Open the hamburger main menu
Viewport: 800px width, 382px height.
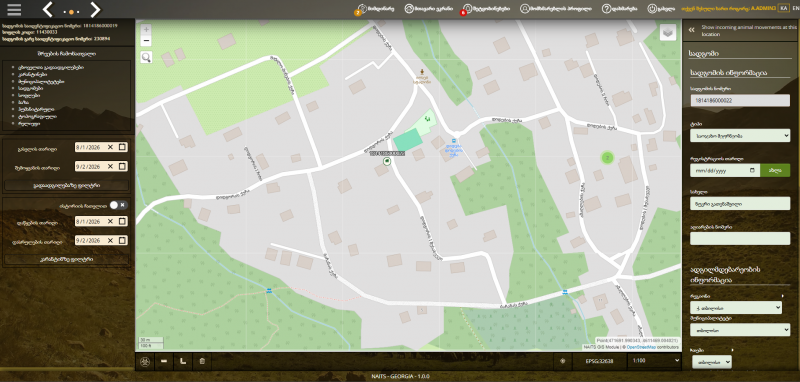tap(14, 9)
